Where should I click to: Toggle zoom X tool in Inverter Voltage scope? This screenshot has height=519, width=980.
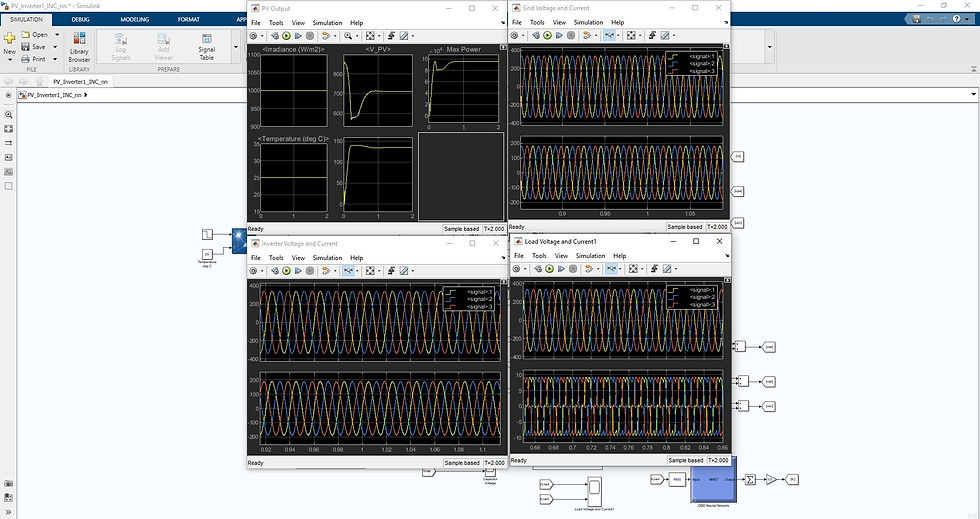[348, 271]
